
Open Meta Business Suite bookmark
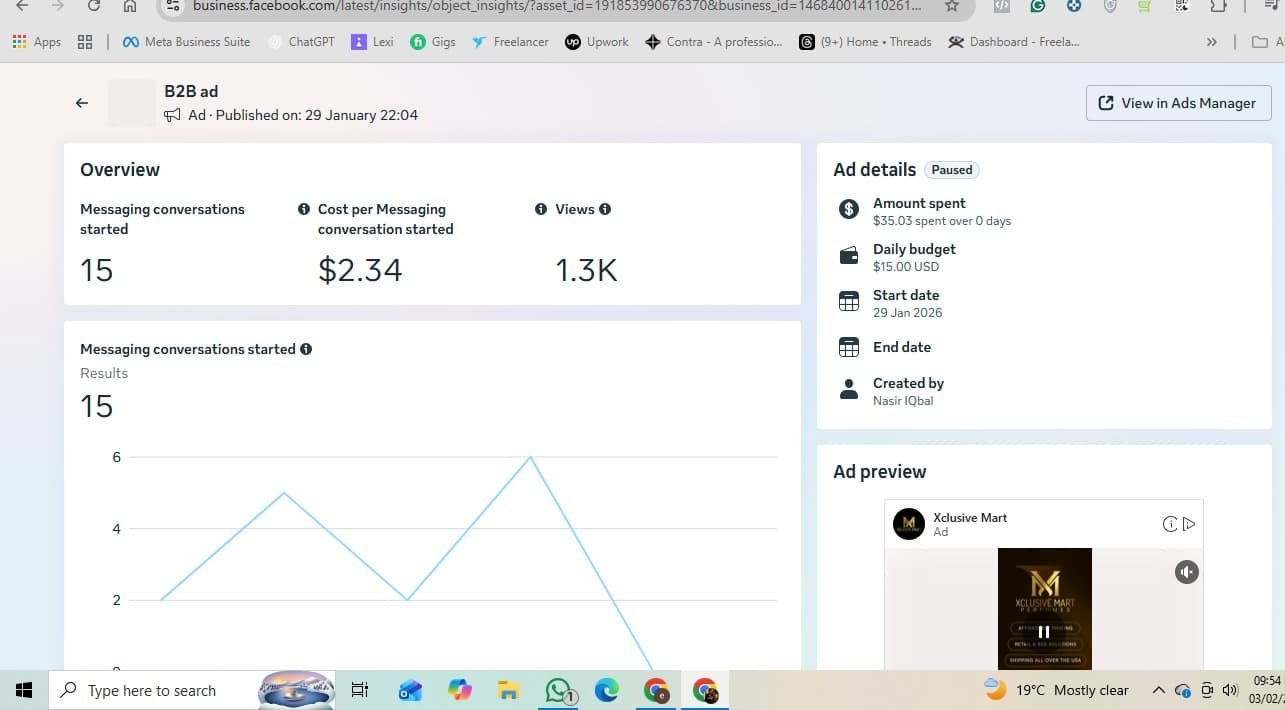pos(186,42)
